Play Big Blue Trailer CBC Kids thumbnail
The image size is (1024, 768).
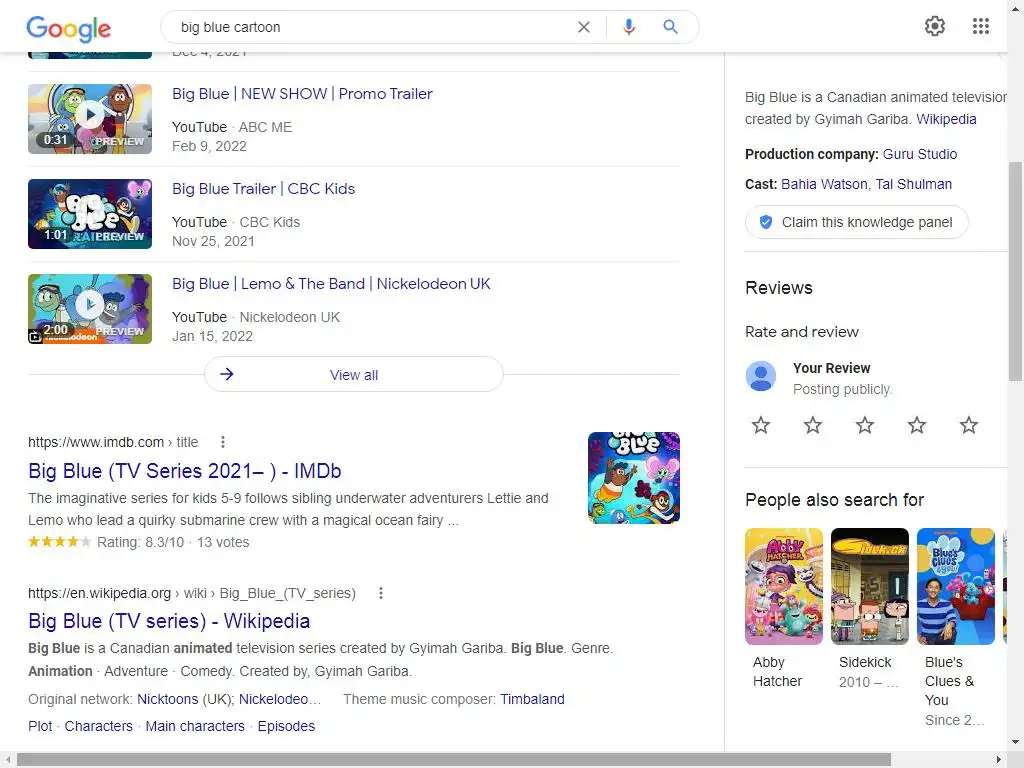tap(90, 214)
